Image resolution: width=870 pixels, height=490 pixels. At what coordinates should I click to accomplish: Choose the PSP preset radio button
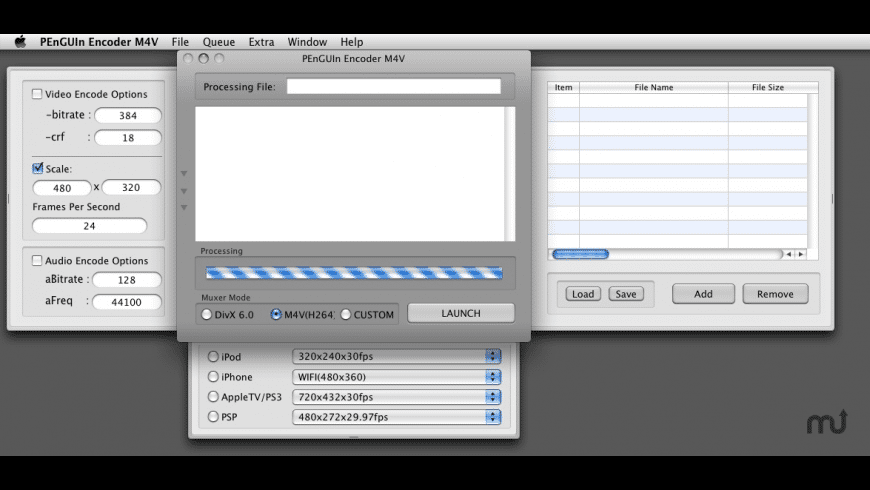coord(213,417)
